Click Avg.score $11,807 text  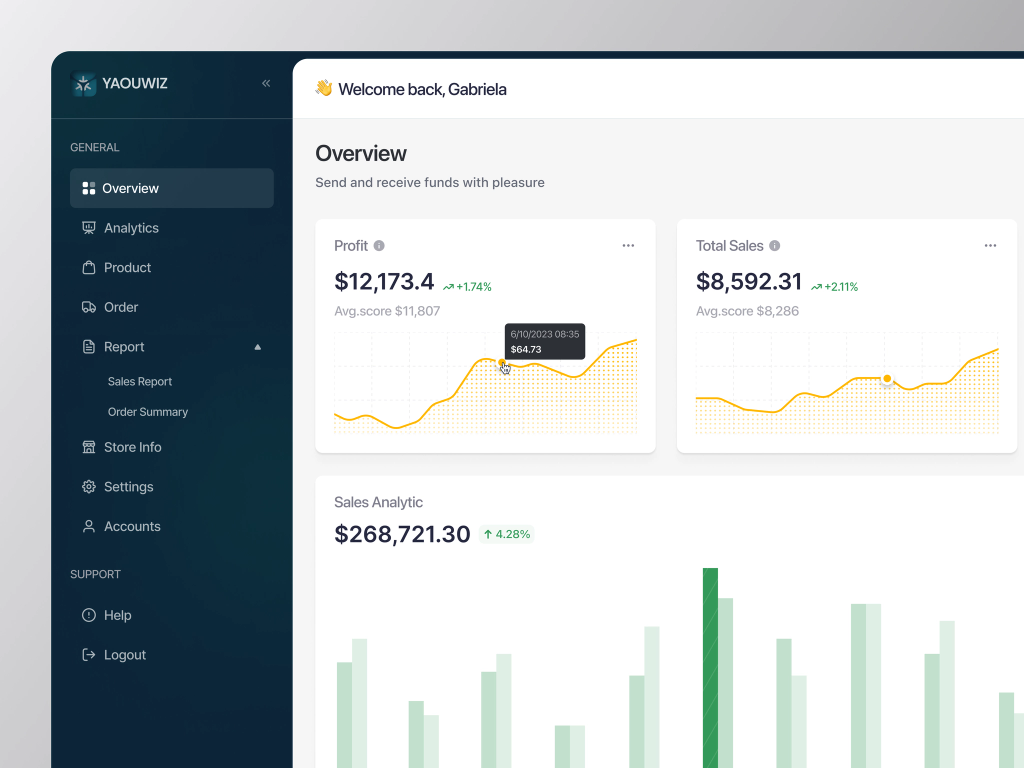point(387,311)
